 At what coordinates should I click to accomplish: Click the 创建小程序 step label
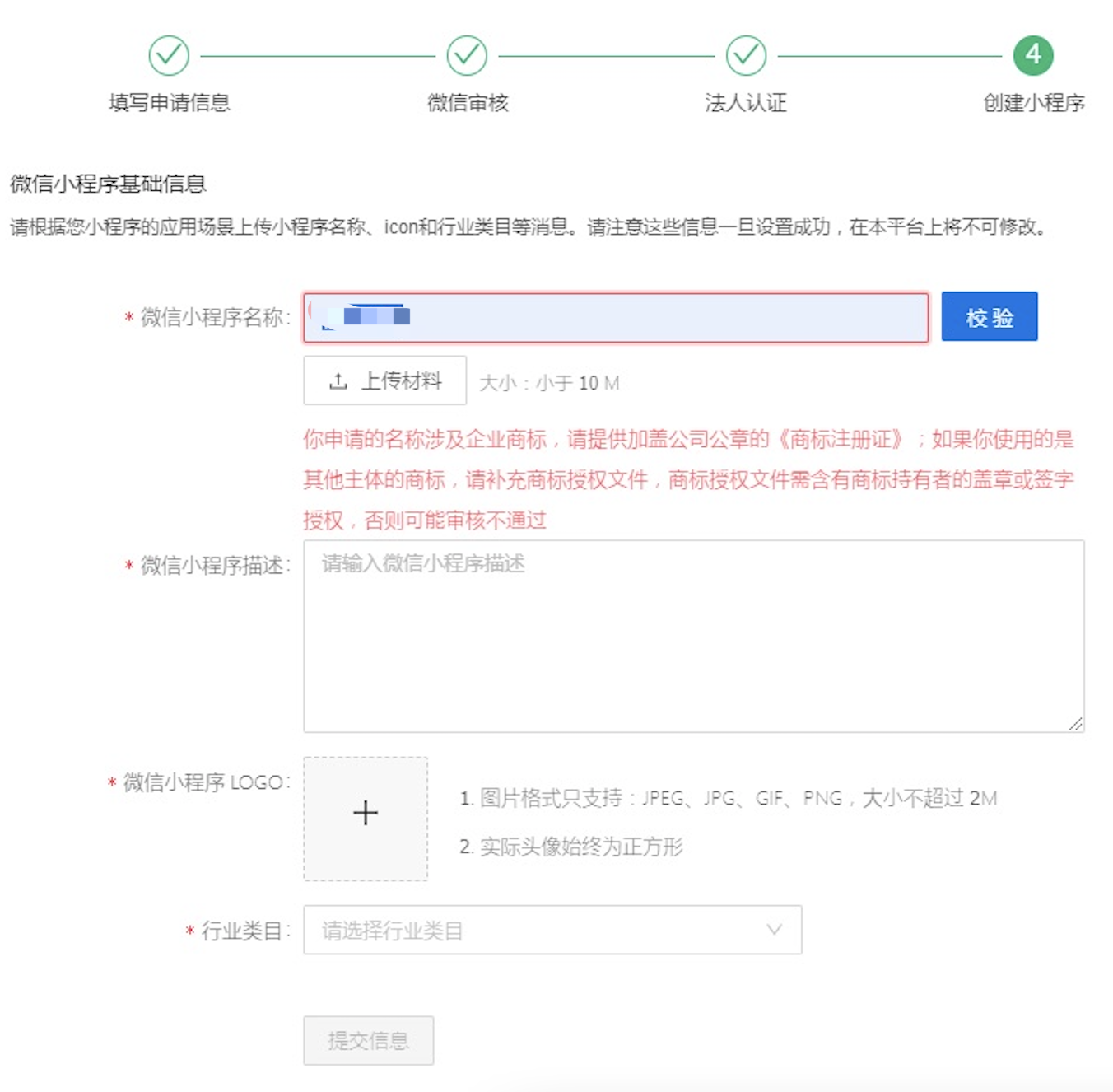pyautogui.click(x=1034, y=102)
